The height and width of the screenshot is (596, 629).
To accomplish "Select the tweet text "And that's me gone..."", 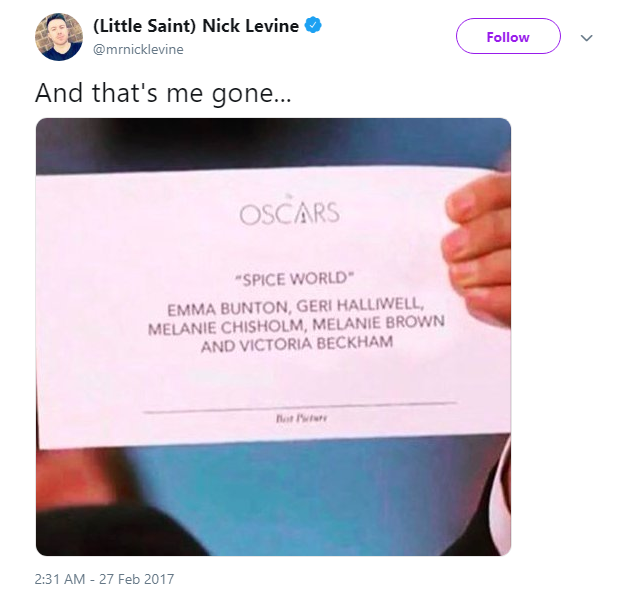I will [x=163, y=93].
